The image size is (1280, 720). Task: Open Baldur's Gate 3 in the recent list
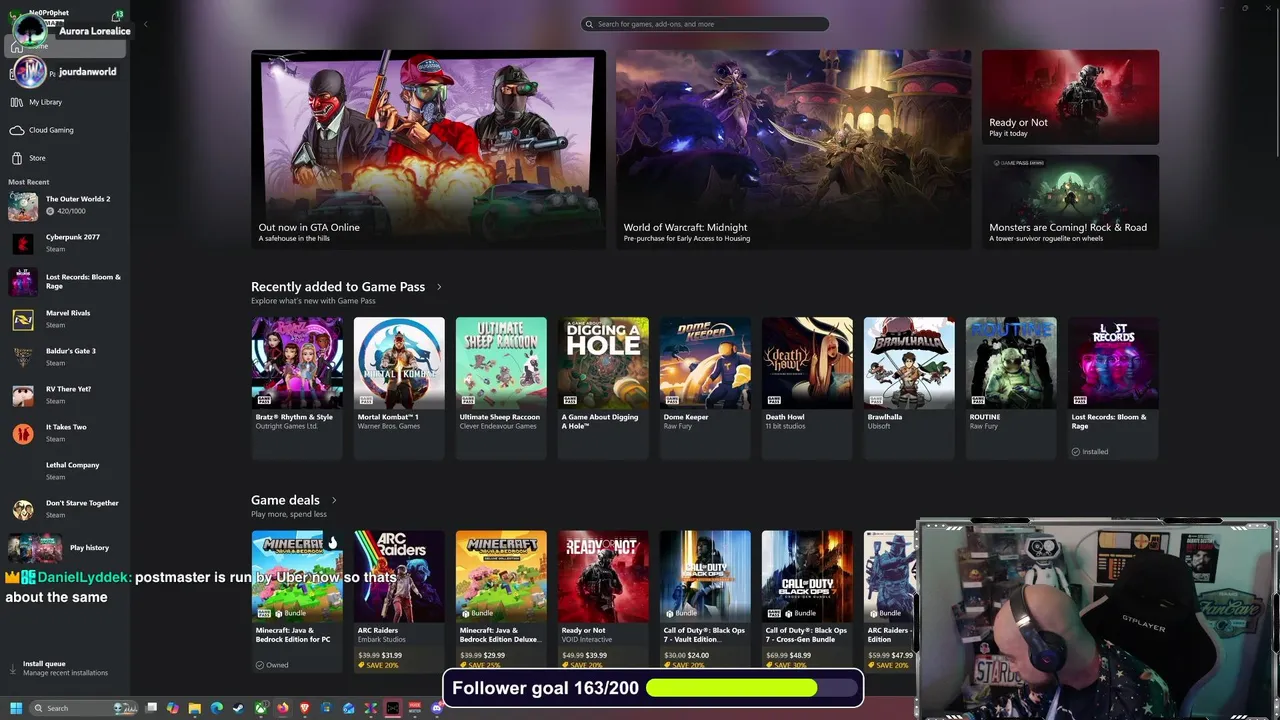click(x=66, y=357)
